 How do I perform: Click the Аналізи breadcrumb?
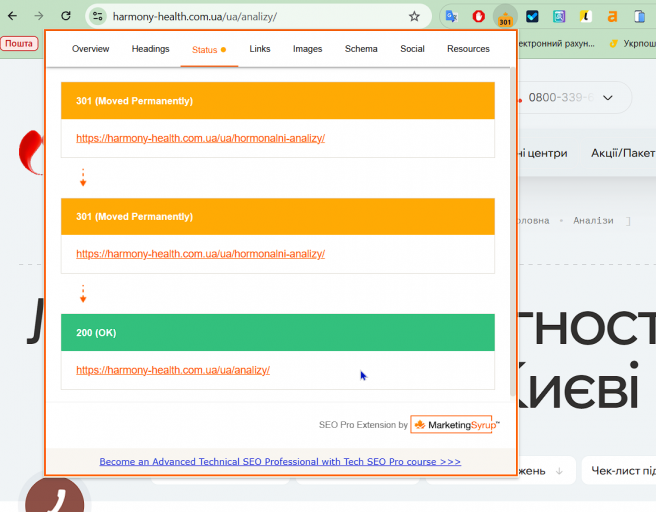pos(593,220)
